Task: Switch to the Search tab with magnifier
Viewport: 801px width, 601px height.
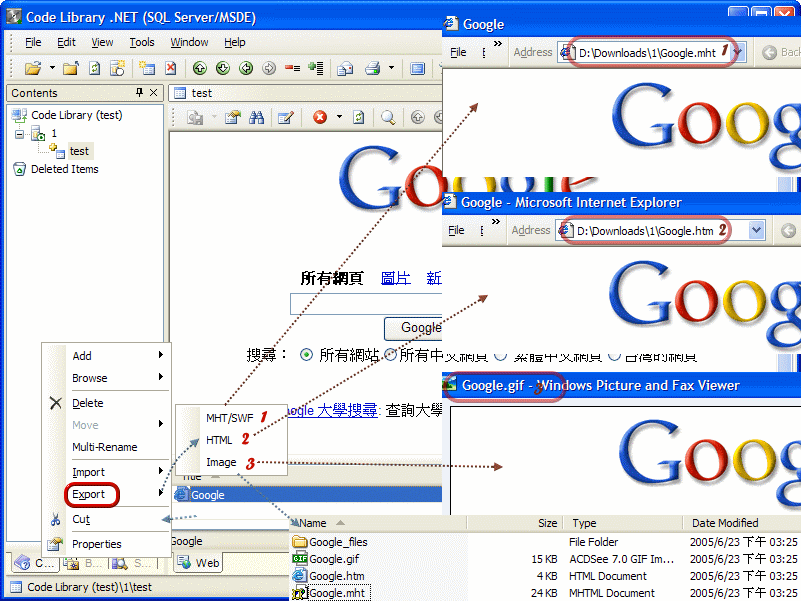Action: [x=132, y=563]
